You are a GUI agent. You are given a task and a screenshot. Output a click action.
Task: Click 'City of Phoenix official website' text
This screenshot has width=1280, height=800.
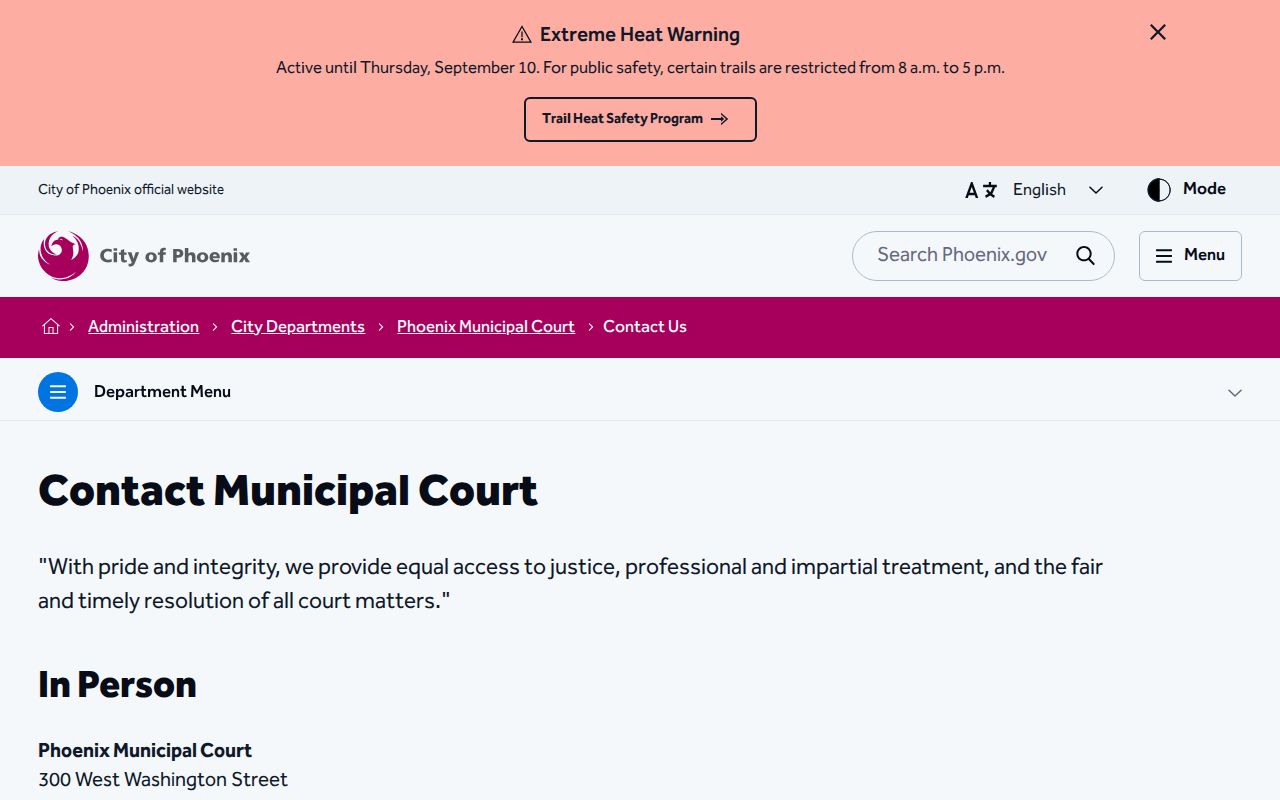[x=131, y=190]
